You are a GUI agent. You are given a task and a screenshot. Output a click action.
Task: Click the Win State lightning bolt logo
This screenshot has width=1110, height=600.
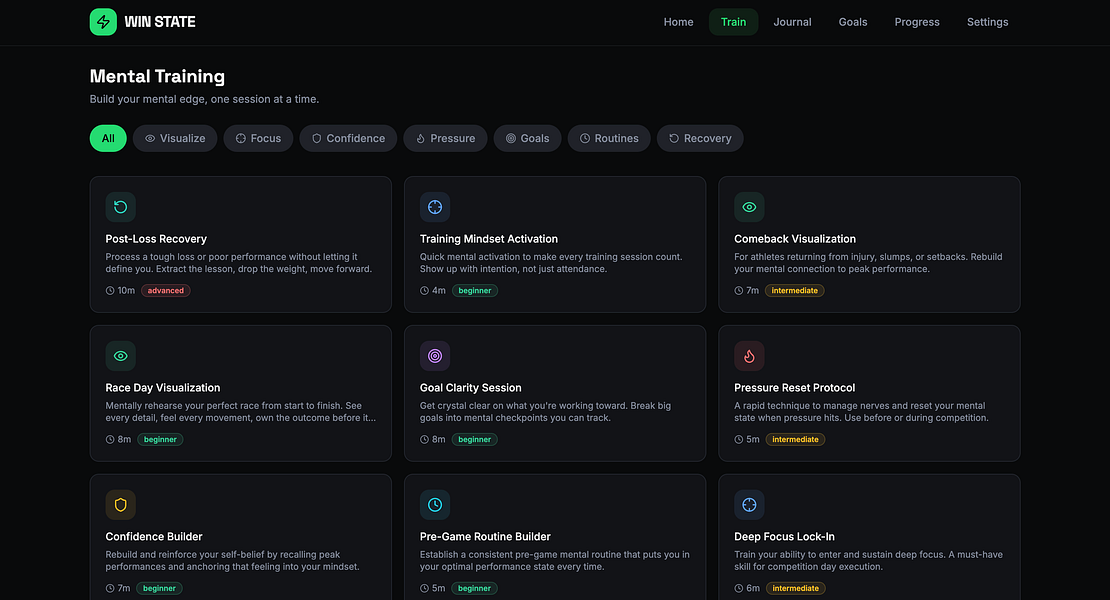pos(103,22)
